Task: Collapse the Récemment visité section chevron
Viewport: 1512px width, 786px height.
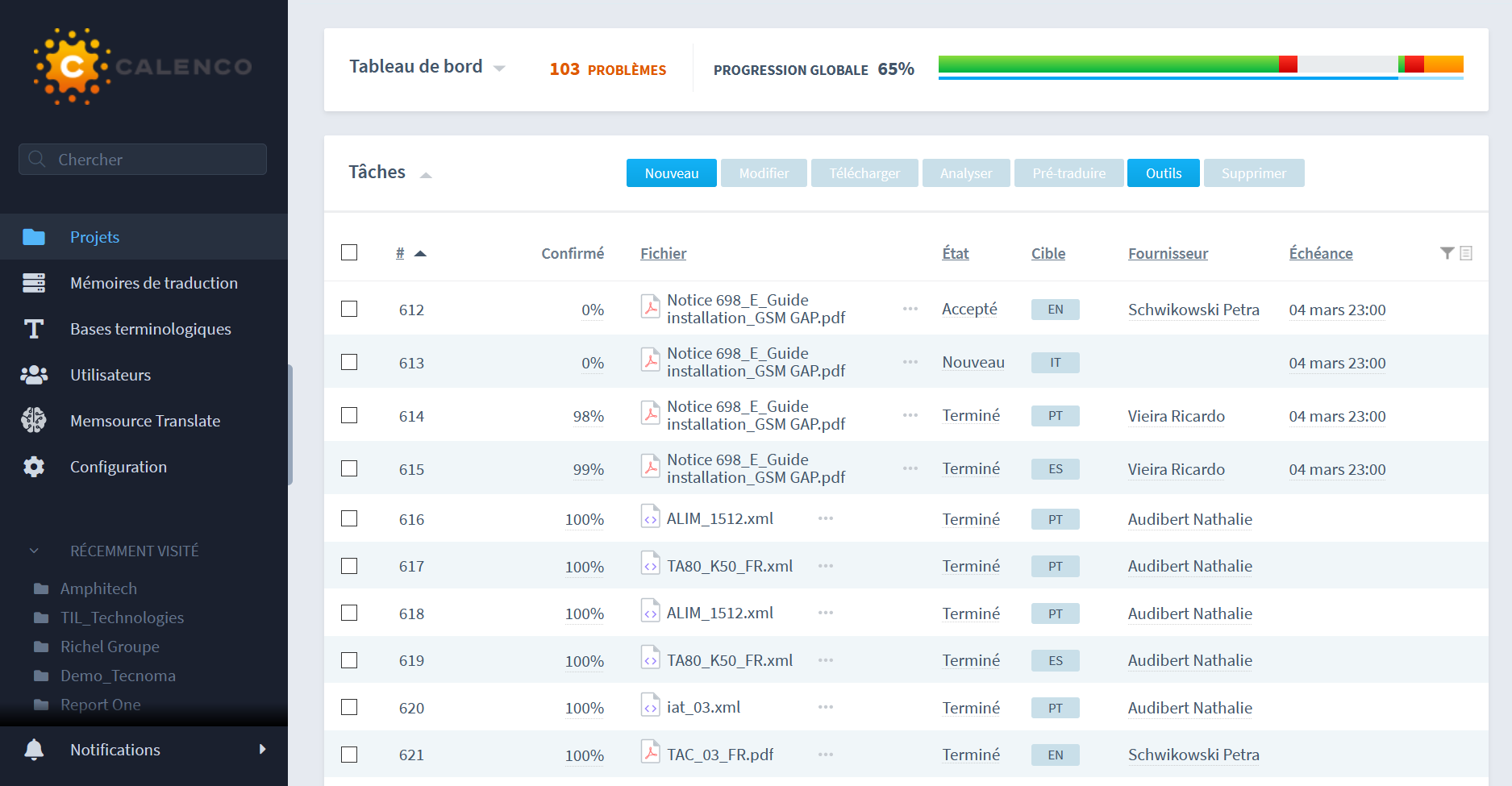Action: click(34, 551)
